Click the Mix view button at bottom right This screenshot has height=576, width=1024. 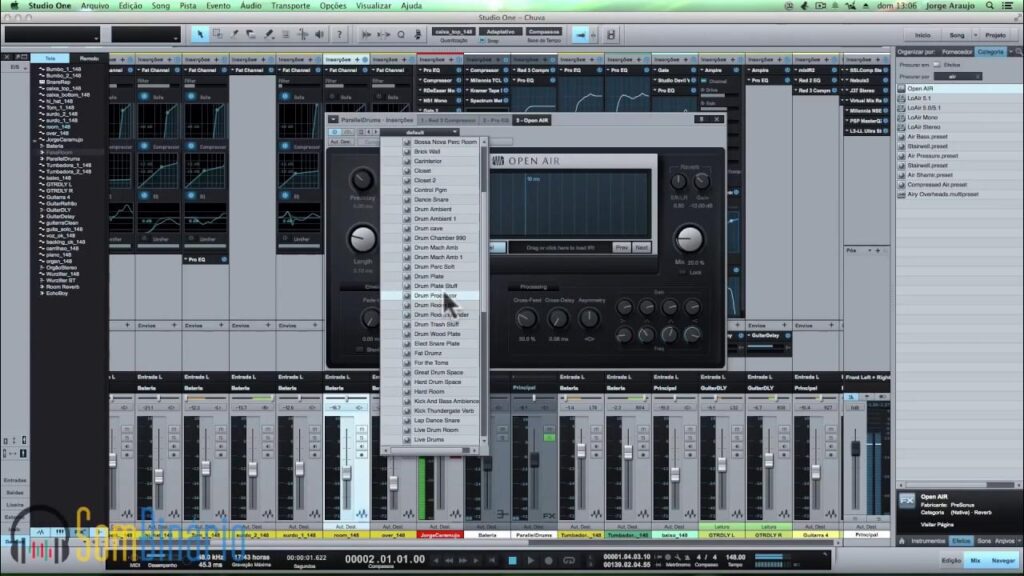[976, 560]
